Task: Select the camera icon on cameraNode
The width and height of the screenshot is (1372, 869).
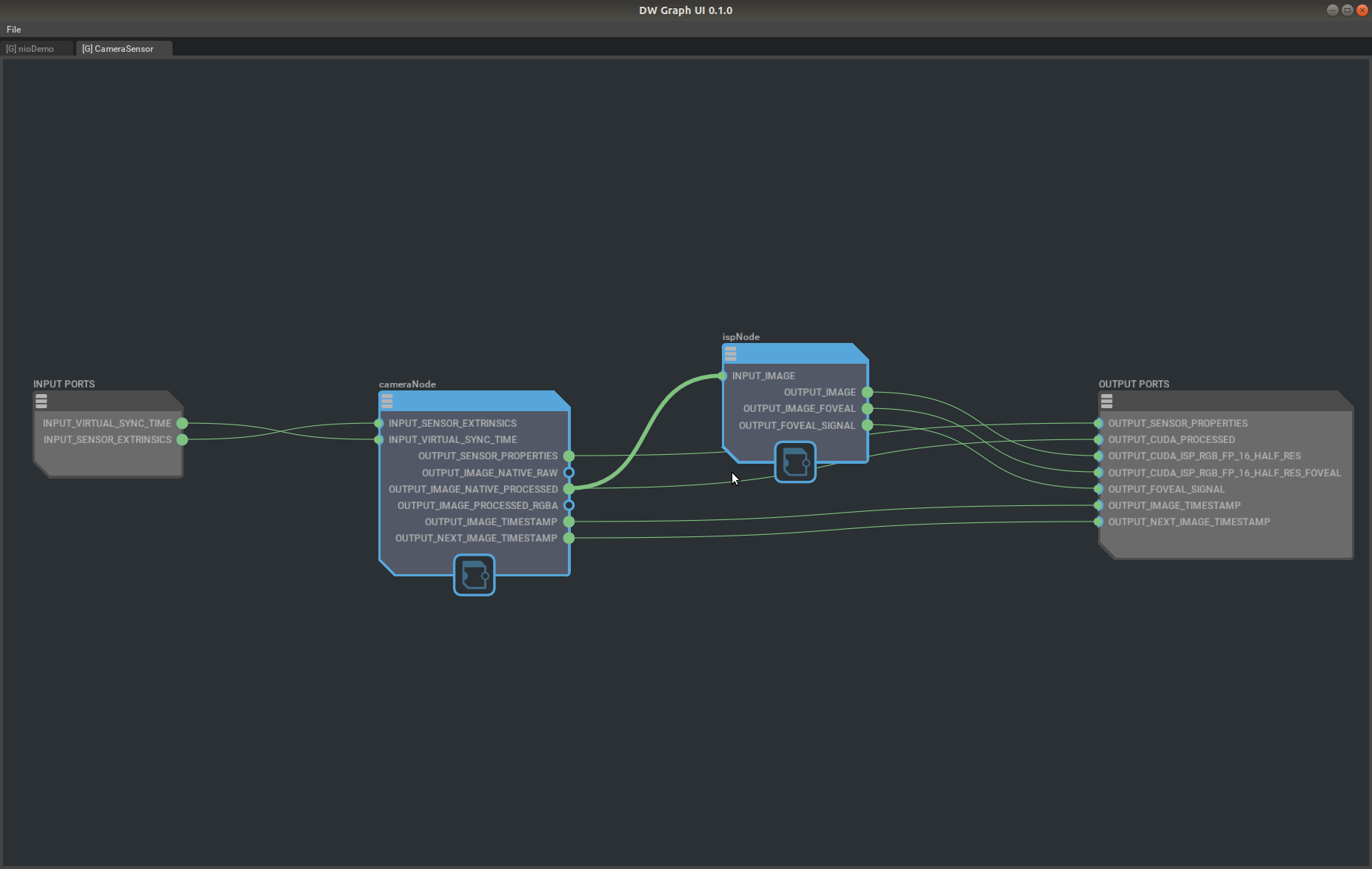Action: click(474, 575)
